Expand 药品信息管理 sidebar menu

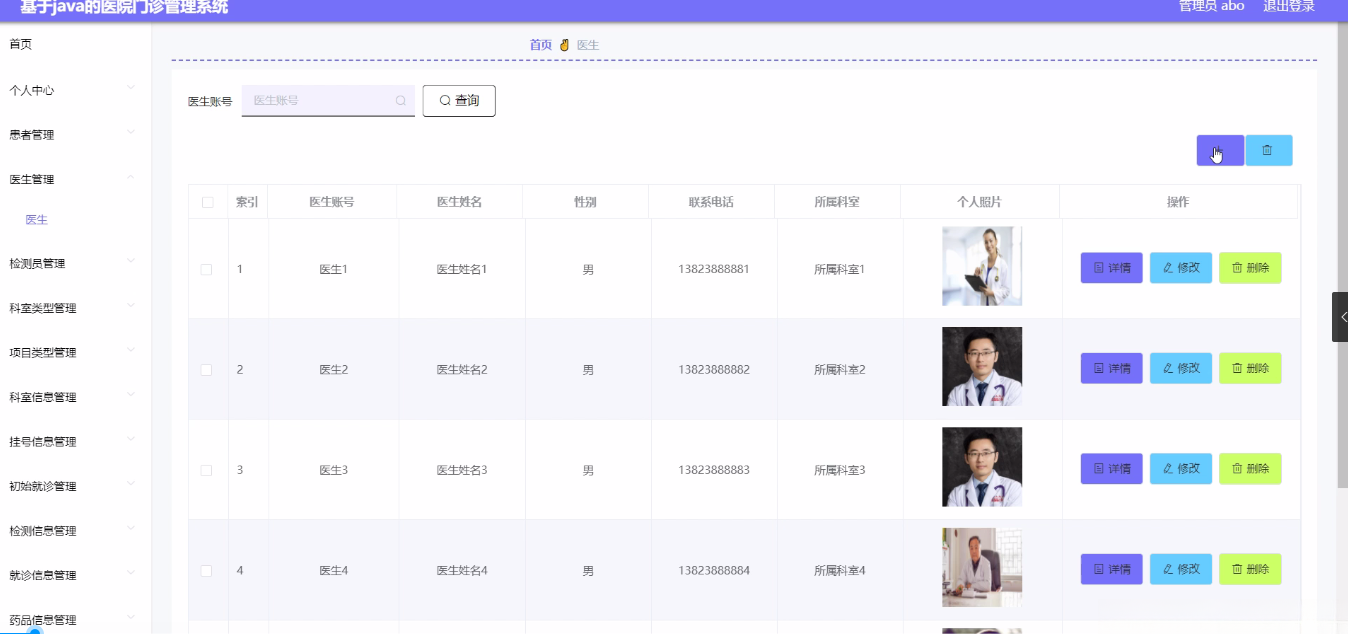[x=75, y=620]
